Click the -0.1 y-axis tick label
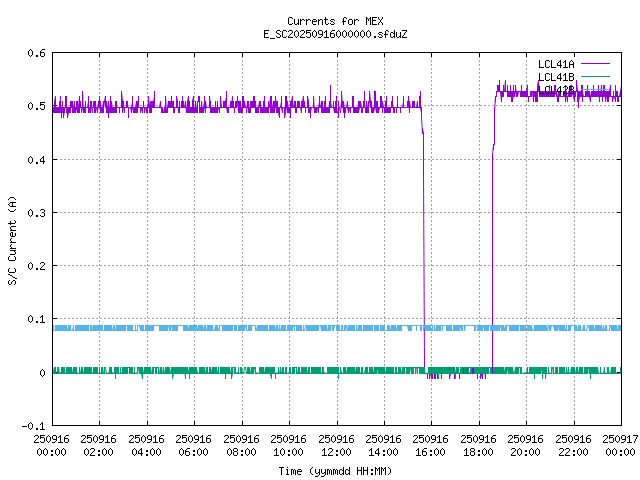The width and height of the screenshot is (640, 480). (32, 426)
